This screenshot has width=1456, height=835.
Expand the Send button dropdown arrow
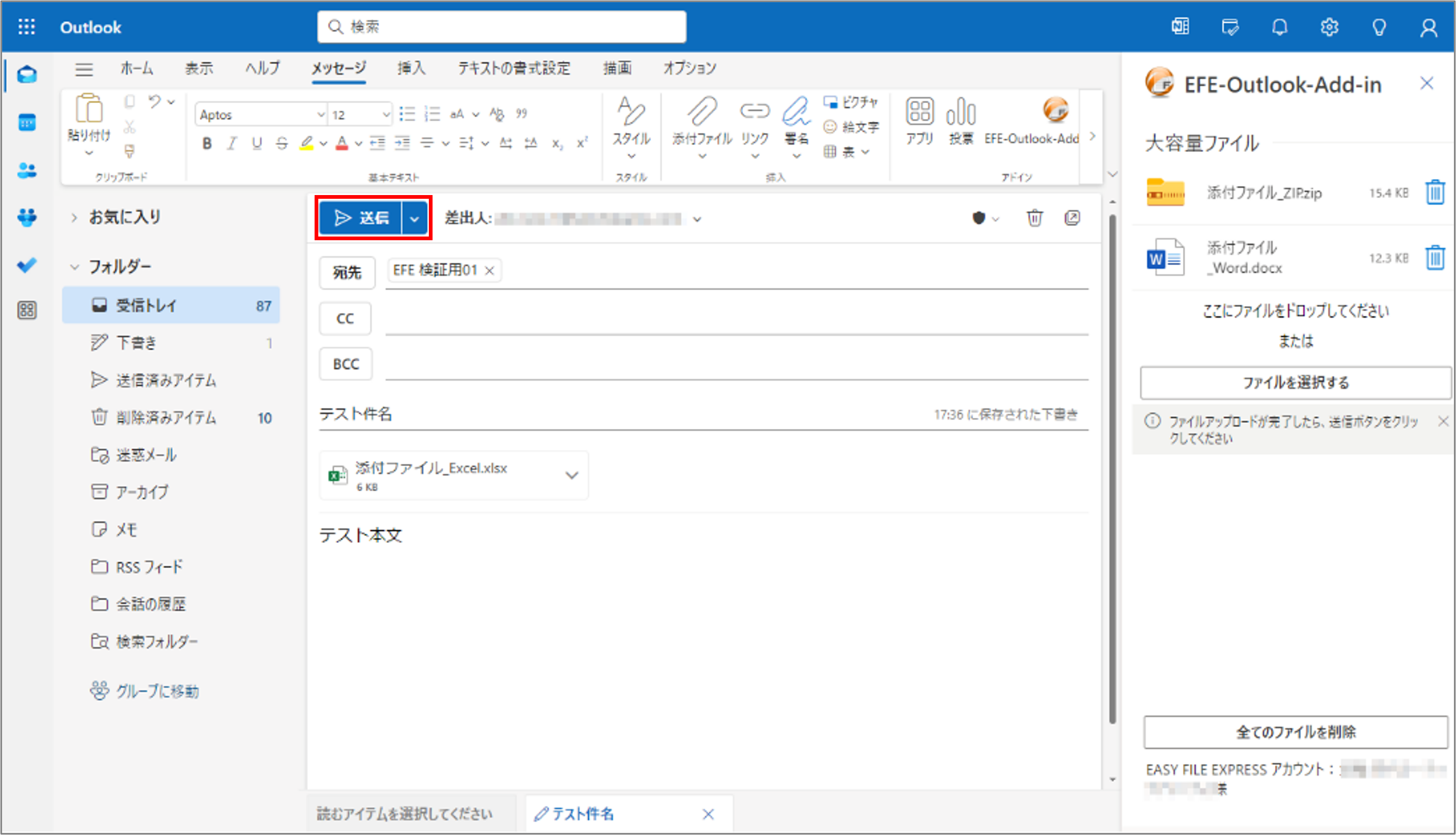[415, 218]
